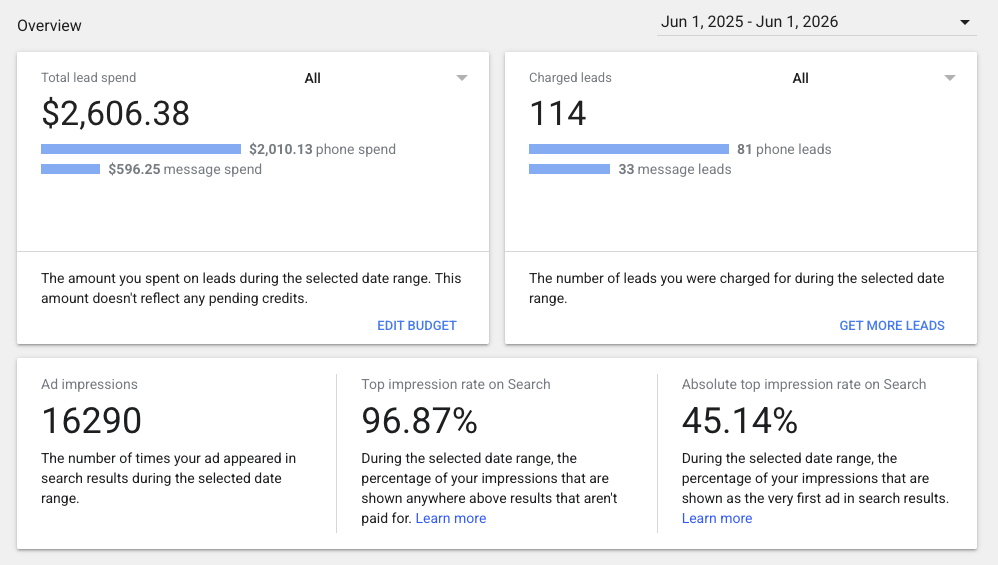Click the description about very first ad in search

[815, 478]
